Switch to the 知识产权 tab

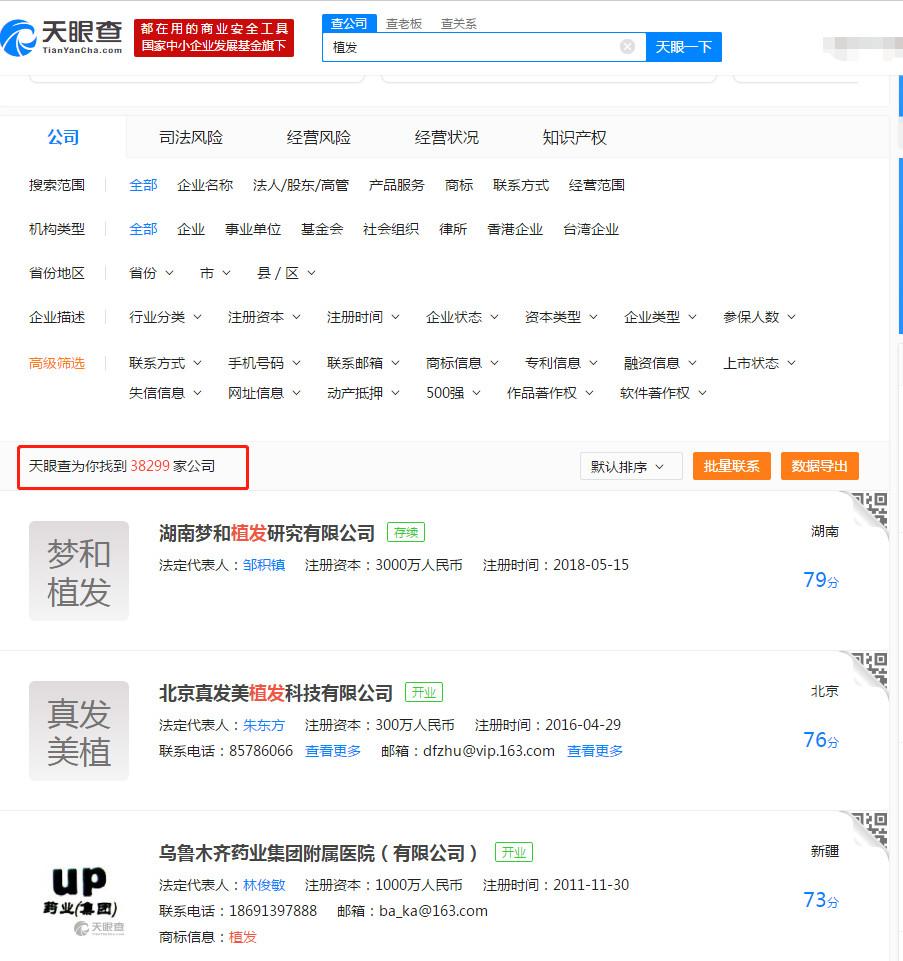[574, 138]
